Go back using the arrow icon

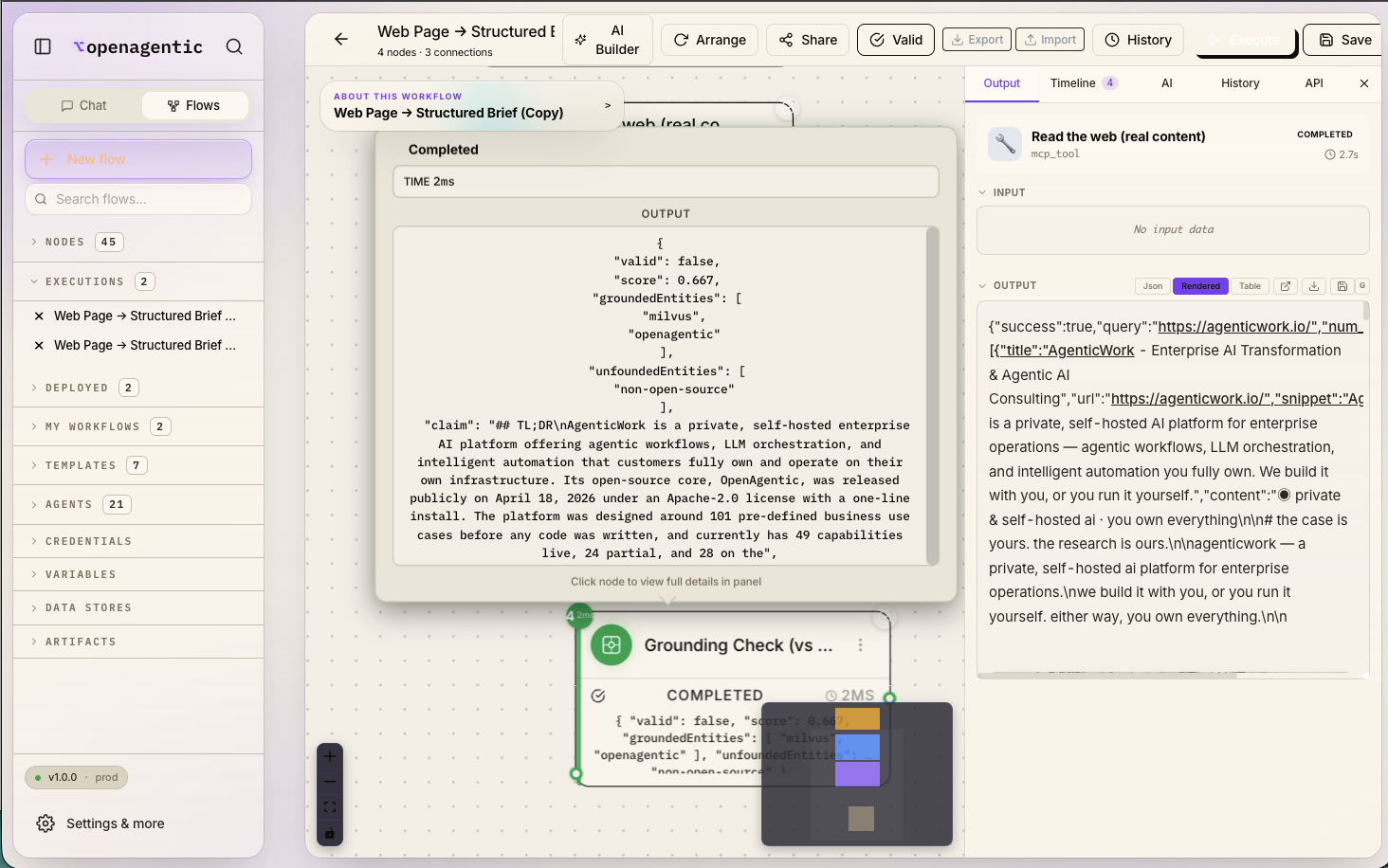[x=341, y=39]
